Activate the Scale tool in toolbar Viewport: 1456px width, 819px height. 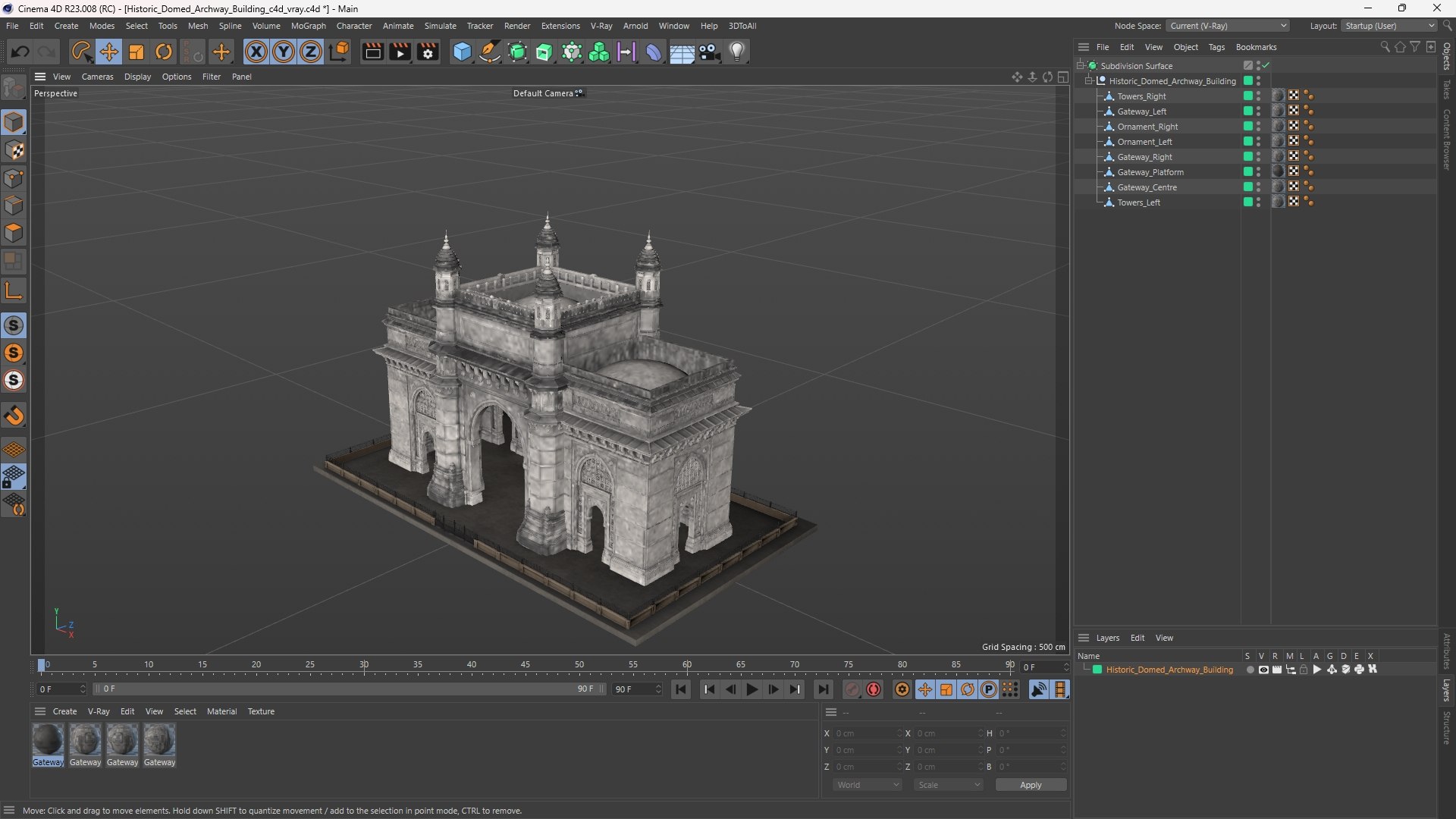click(x=136, y=52)
